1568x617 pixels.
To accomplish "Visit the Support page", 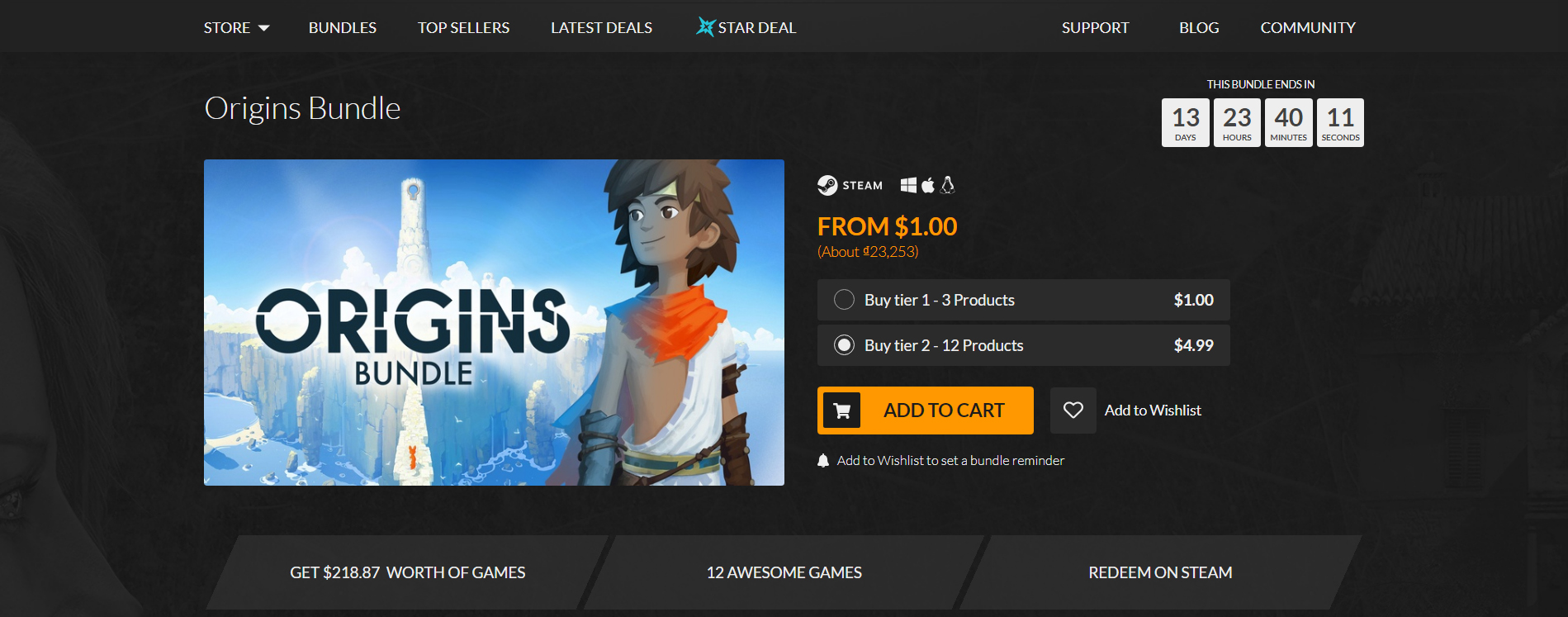I will click(1095, 28).
